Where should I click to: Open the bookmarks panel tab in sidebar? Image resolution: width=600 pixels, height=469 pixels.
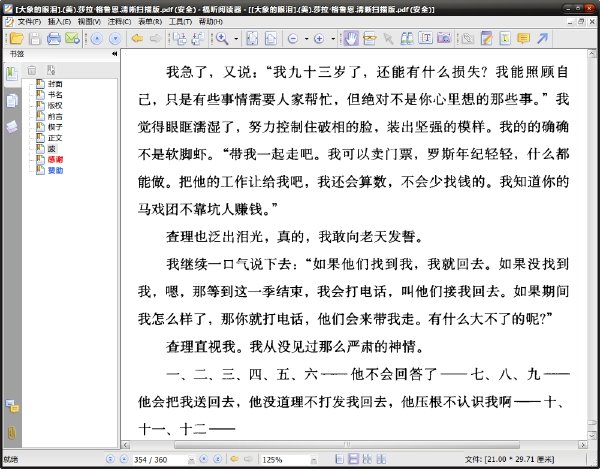tap(12, 73)
